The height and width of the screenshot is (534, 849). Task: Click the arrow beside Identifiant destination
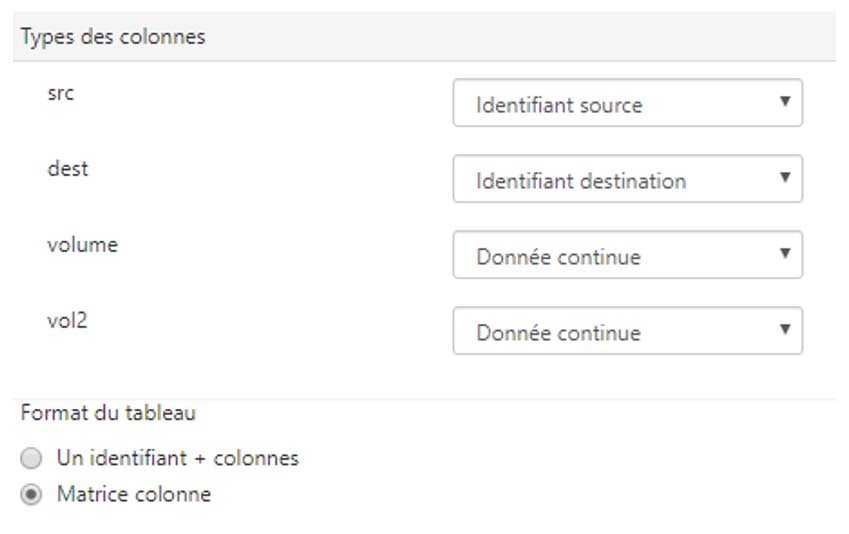coord(785,177)
